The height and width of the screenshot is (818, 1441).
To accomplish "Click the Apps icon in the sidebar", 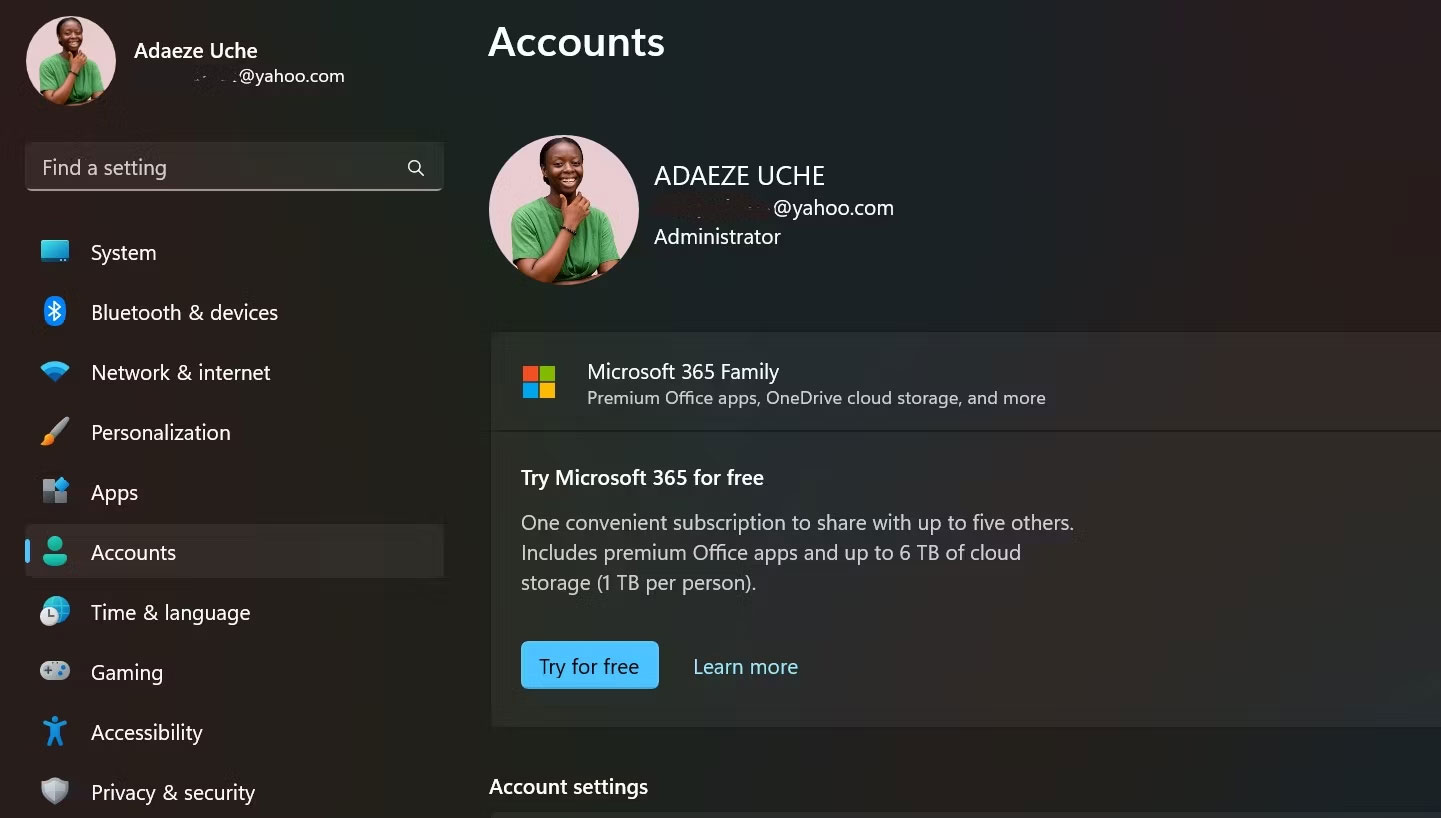I will coord(53,492).
